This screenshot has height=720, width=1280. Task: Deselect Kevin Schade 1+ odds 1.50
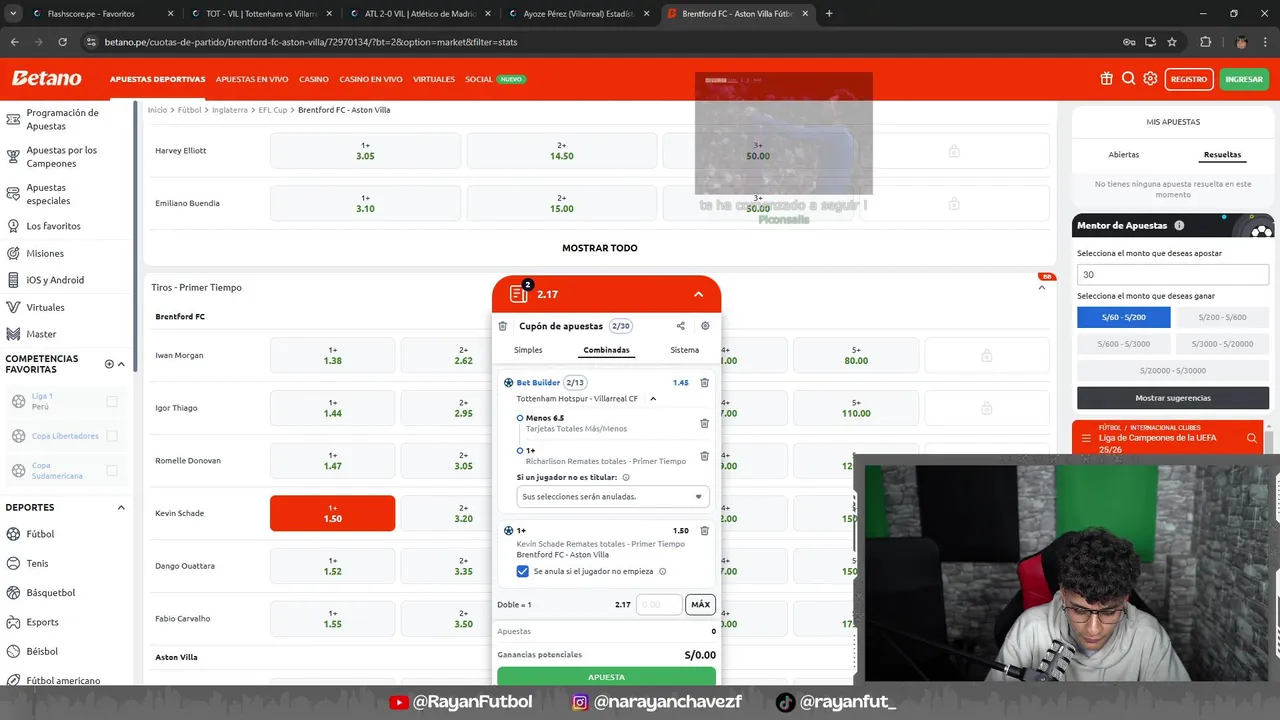[332, 513]
